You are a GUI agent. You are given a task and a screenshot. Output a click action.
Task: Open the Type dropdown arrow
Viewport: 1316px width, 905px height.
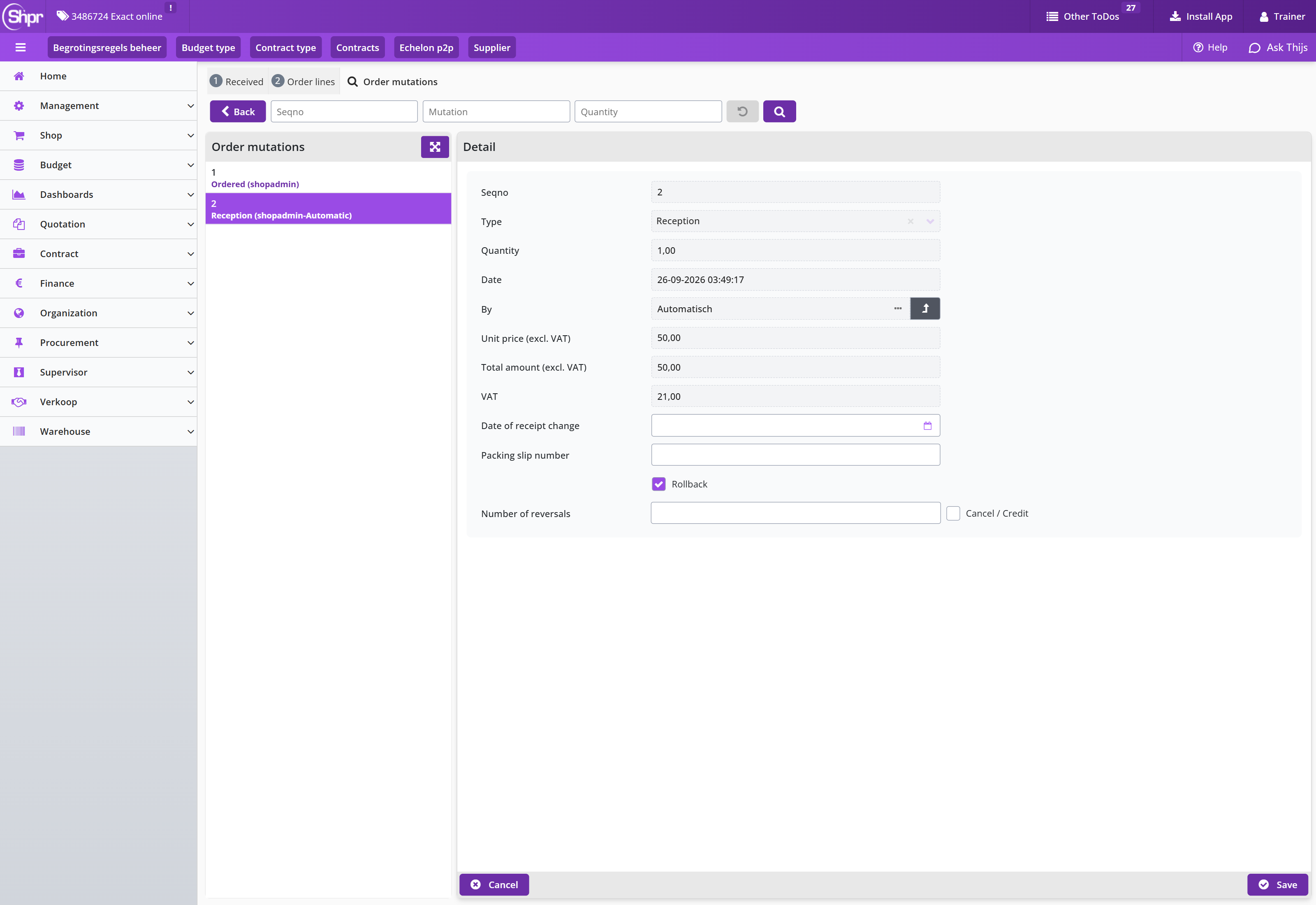929,222
